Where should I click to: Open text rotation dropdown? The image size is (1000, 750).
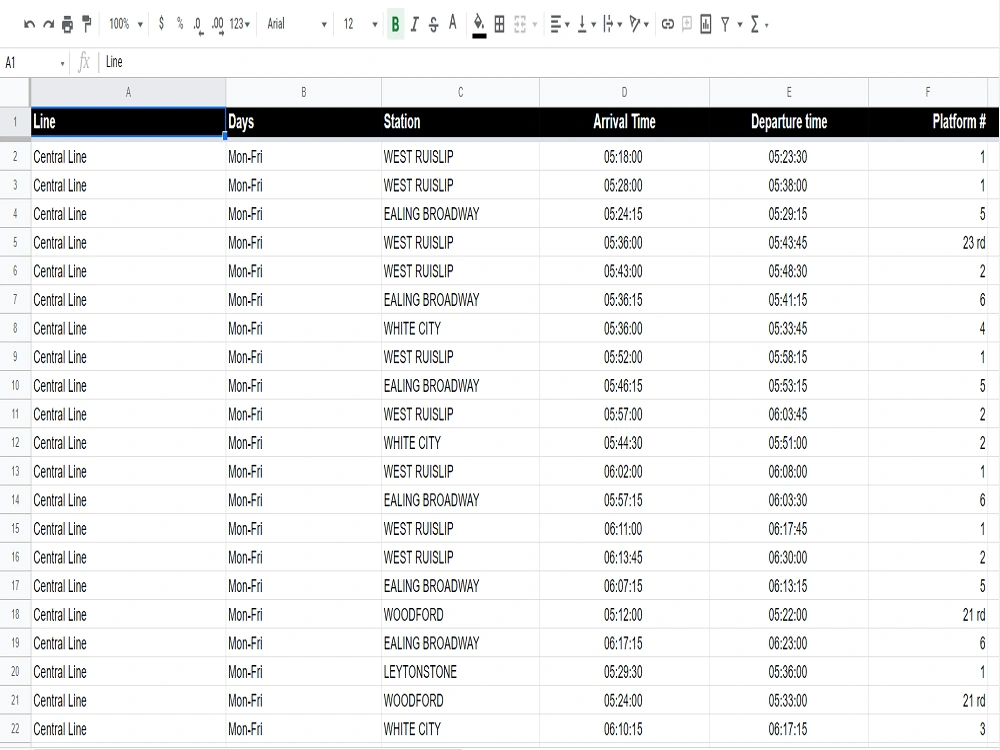(x=638, y=25)
